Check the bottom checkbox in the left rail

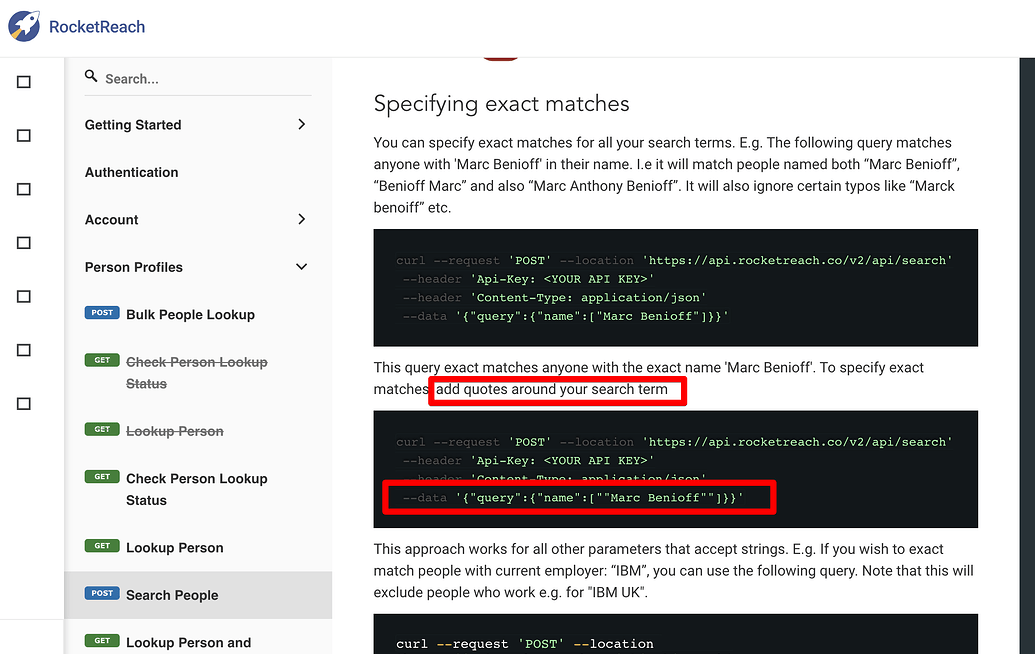[x=23, y=403]
